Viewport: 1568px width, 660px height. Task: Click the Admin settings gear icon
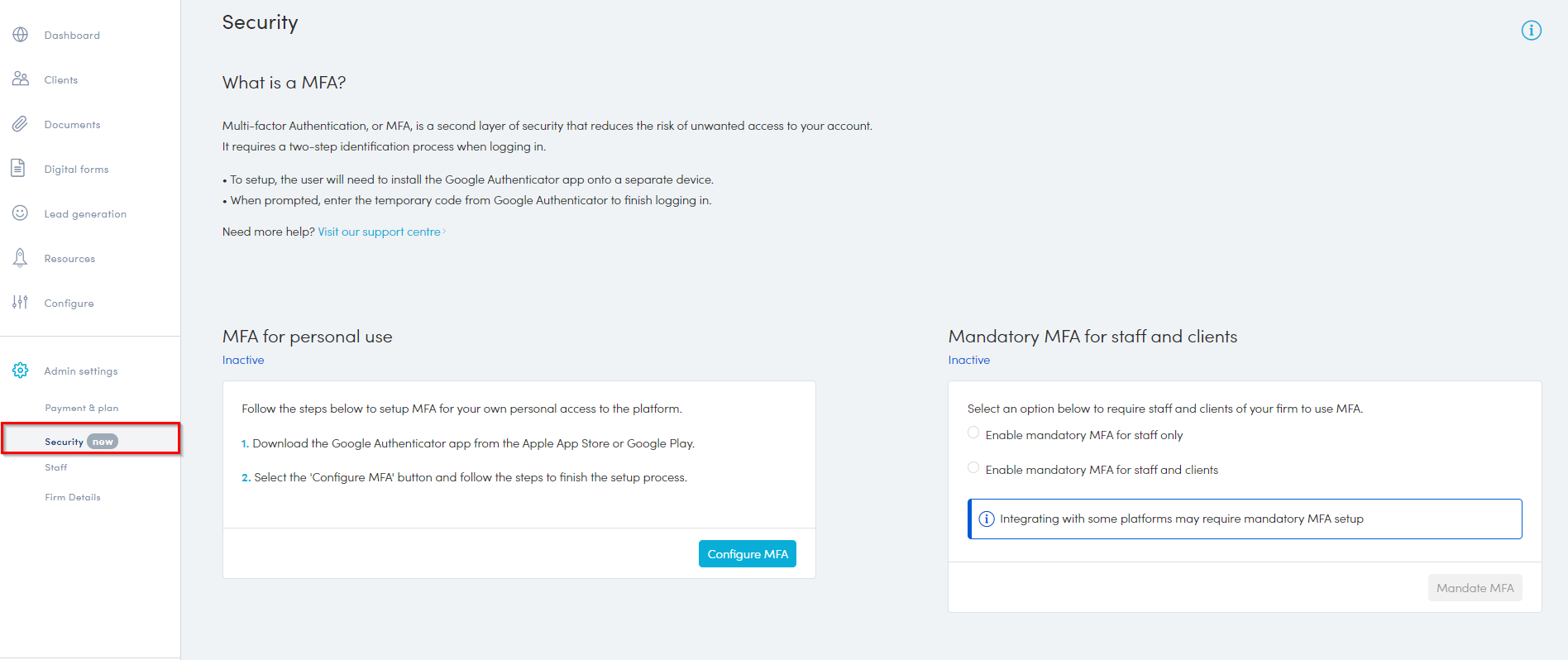pyautogui.click(x=21, y=371)
